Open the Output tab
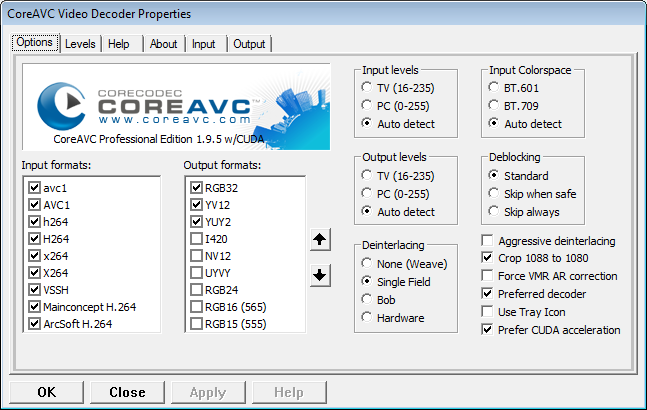Viewport: 647px width, 410px height. click(249, 44)
